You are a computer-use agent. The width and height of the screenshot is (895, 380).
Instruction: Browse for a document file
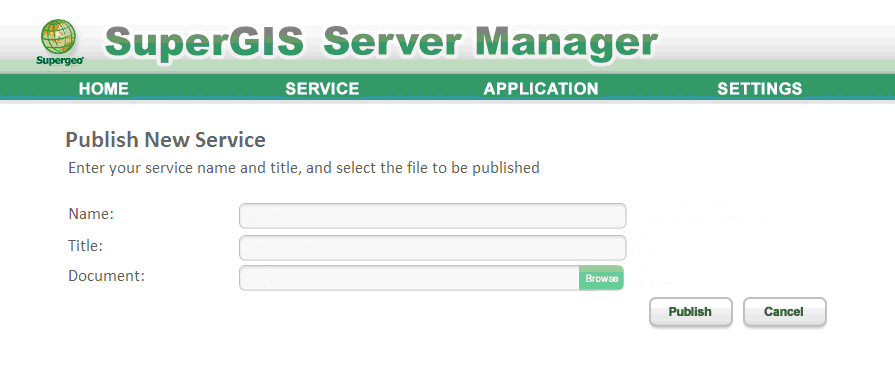click(602, 278)
